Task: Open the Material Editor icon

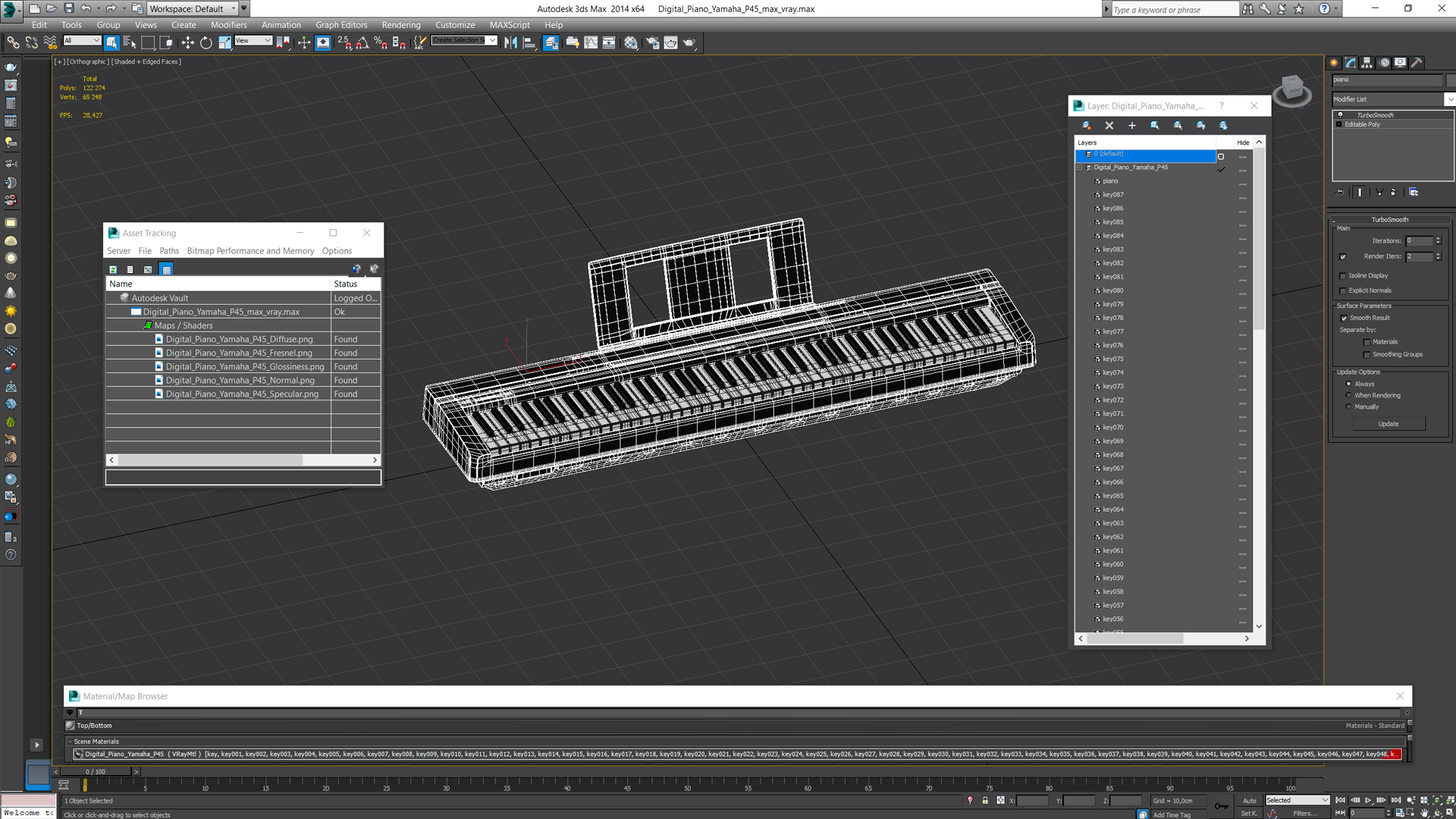Action: [x=631, y=43]
